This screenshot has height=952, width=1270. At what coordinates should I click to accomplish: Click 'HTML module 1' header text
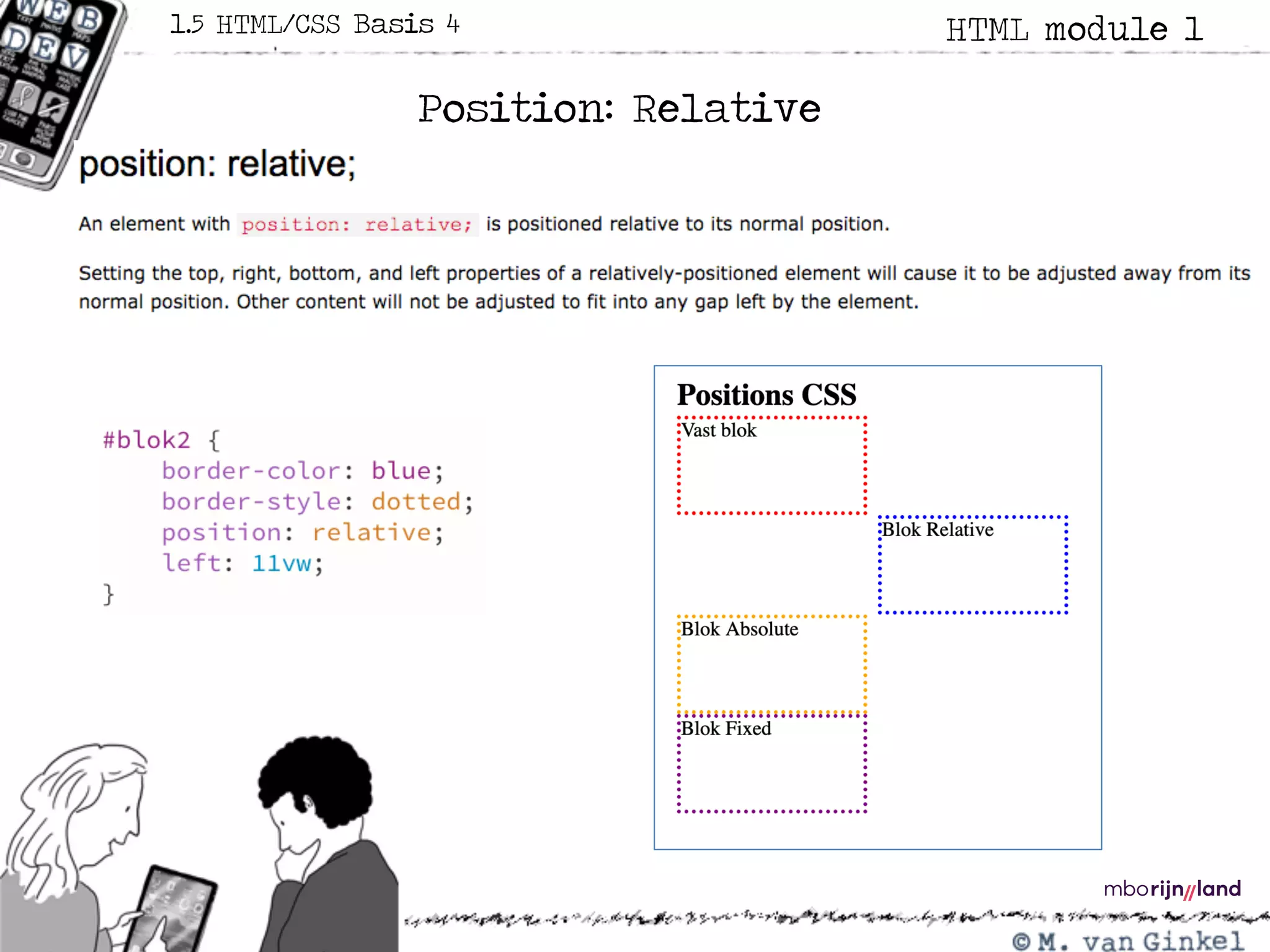[1074, 30]
